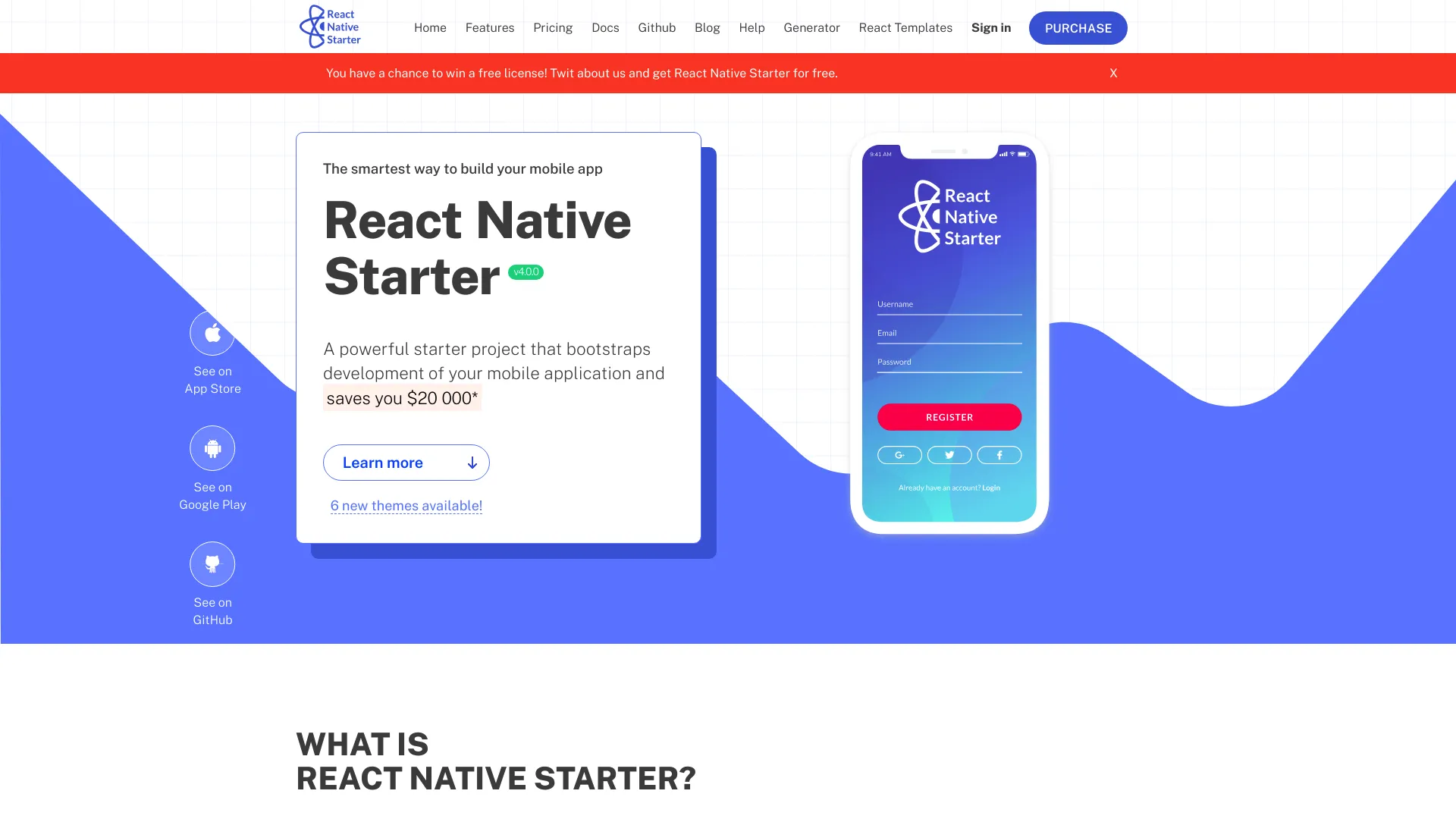Click the App Store icon
This screenshot has width=1456, height=819.
212,333
